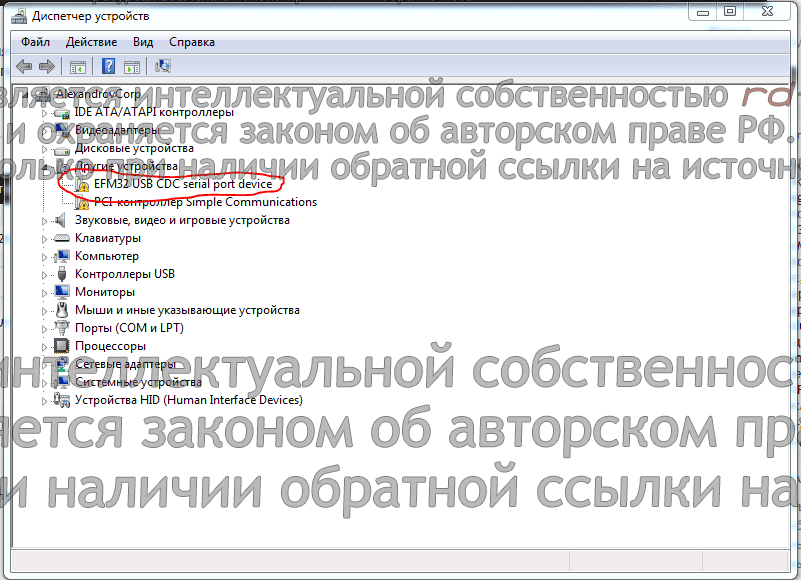Image resolution: width=801 pixels, height=580 pixels.
Task: Expand the Контроллеры USB node
Action: (x=45, y=274)
